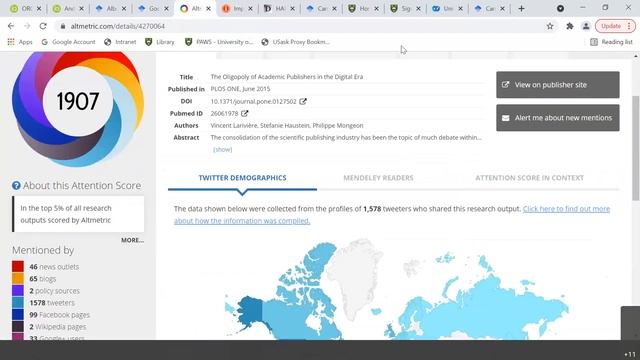Open the USask Proxy Bookmarklet bookmark
640x360 pixels.
pyautogui.click(x=296, y=42)
